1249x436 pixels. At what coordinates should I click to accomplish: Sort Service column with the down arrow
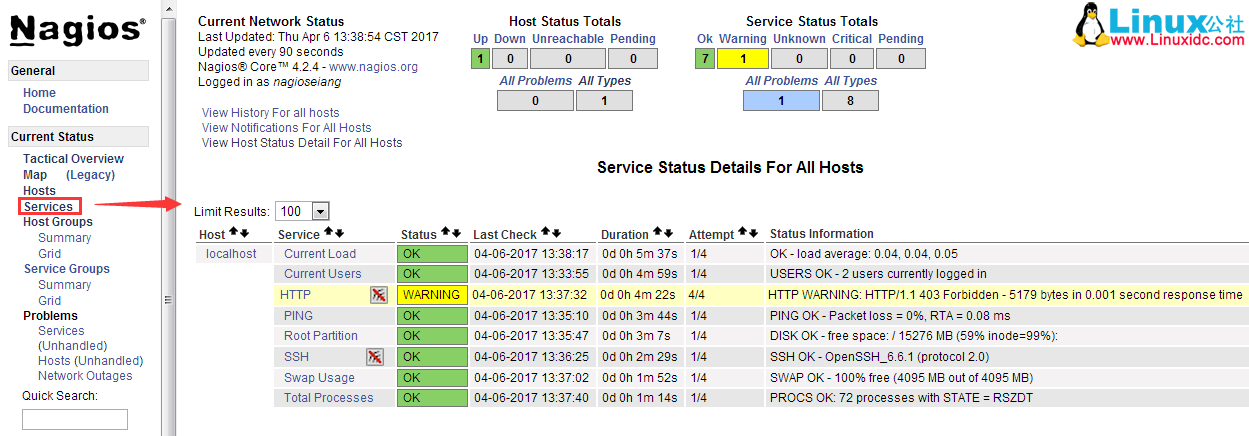(339, 235)
